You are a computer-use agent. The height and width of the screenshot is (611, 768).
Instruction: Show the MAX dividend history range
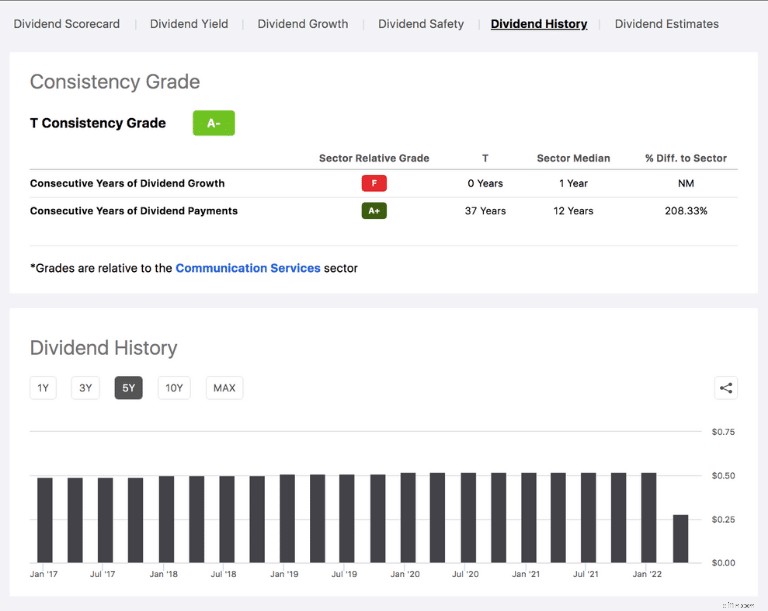pyautogui.click(x=224, y=388)
